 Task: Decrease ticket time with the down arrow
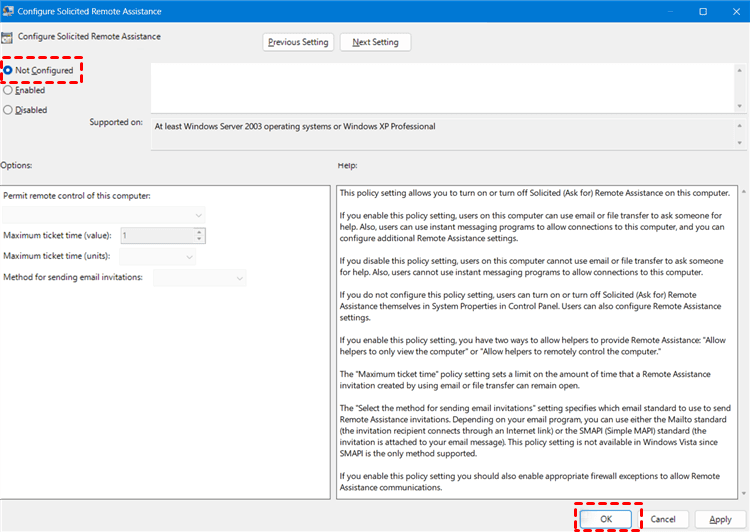tap(199, 240)
